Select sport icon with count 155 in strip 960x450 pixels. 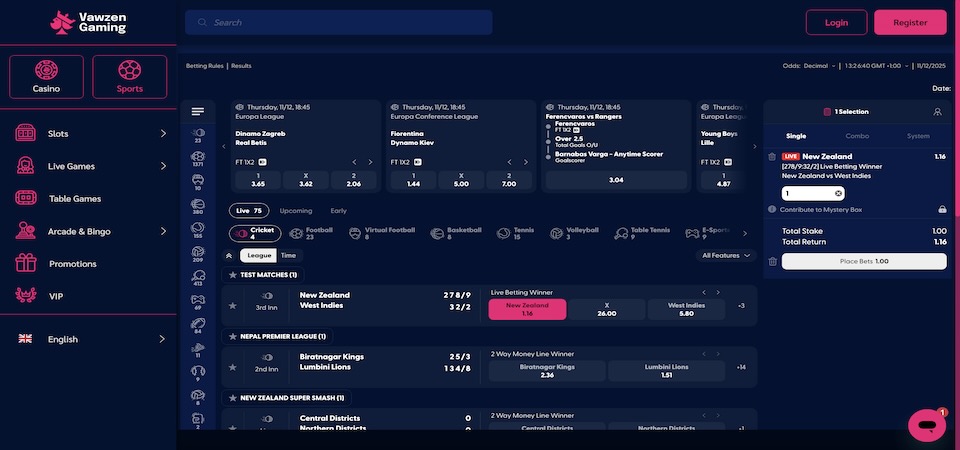click(198, 231)
